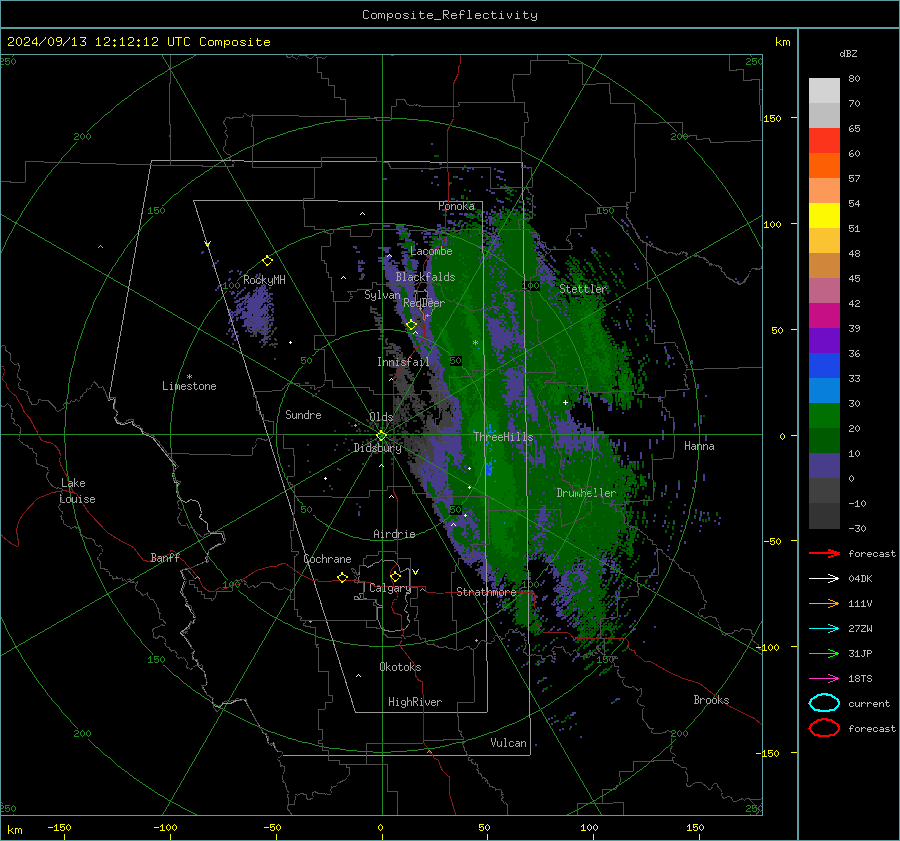Click the red forecast ellipse in legend
900x841 pixels.
(824, 728)
